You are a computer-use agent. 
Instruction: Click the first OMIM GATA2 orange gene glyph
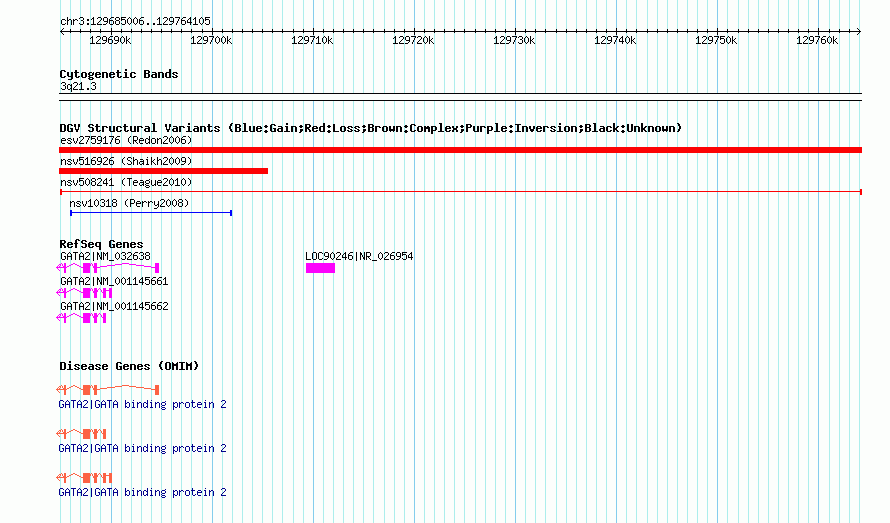[108, 390]
